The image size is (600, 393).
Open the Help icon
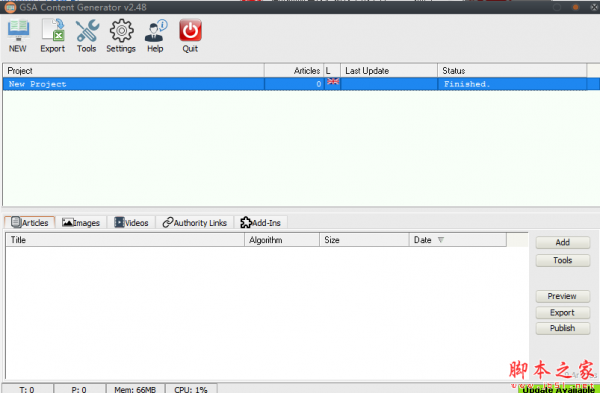[x=155, y=36]
